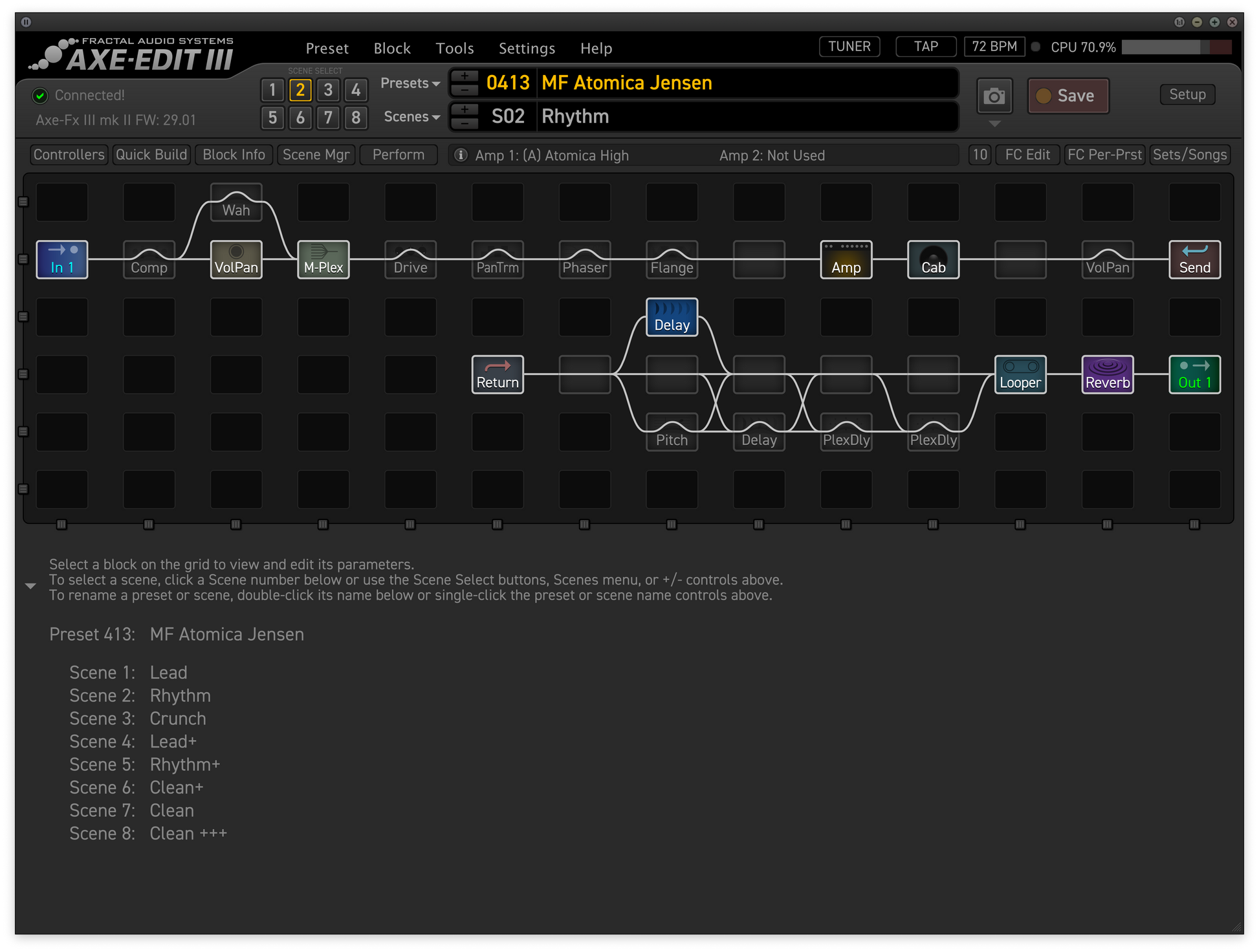Click the Save button

pyautogui.click(x=1068, y=96)
